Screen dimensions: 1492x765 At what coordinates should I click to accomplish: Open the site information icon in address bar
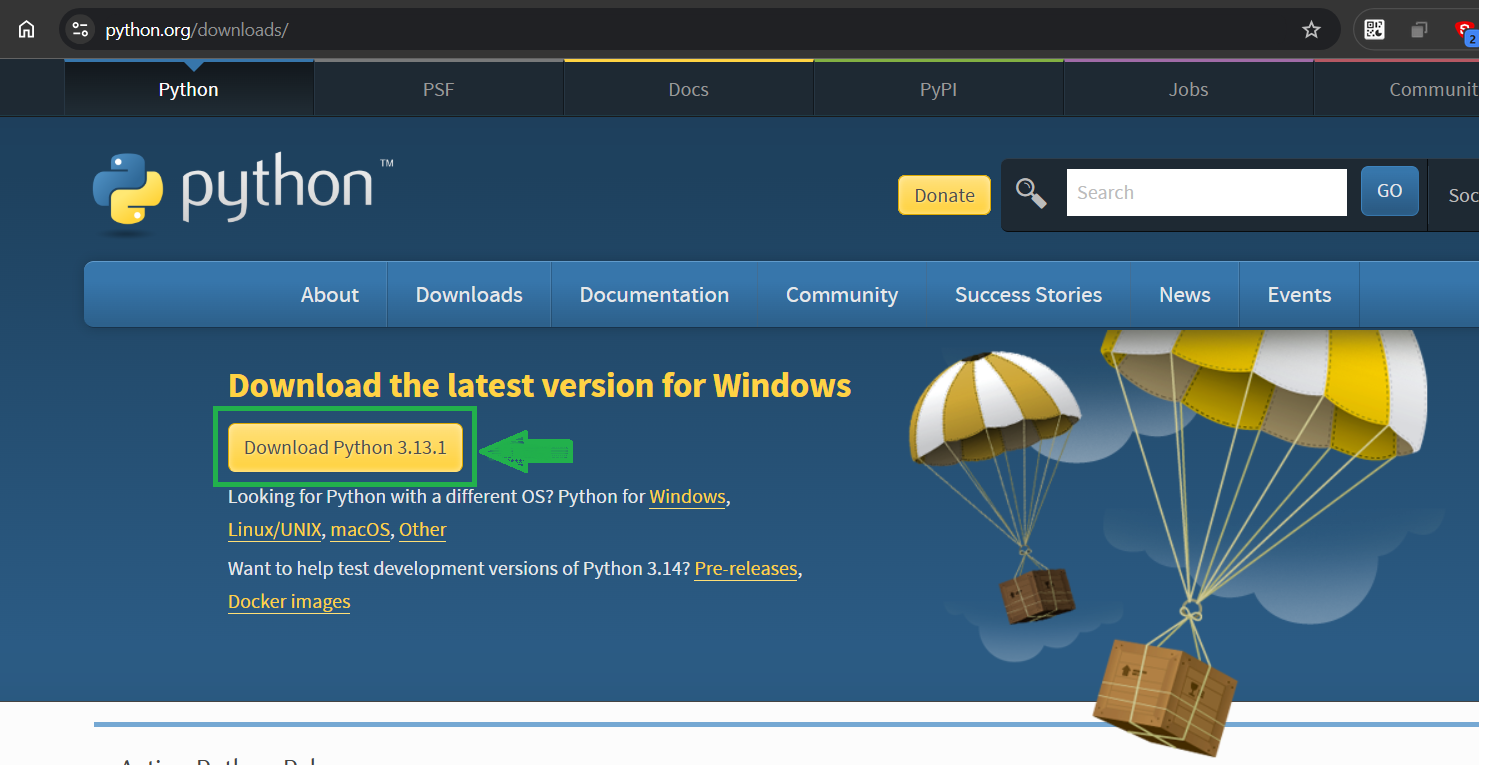click(81, 30)
